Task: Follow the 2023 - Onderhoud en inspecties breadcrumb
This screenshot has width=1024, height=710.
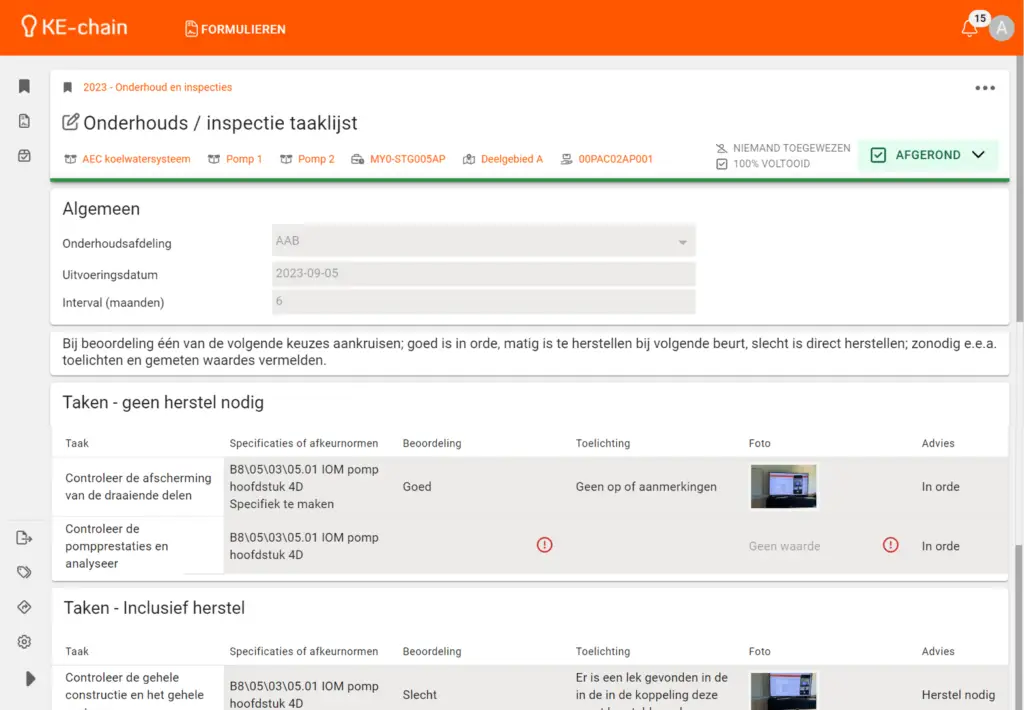Action: pyautogui.click(x=157, y=88)
